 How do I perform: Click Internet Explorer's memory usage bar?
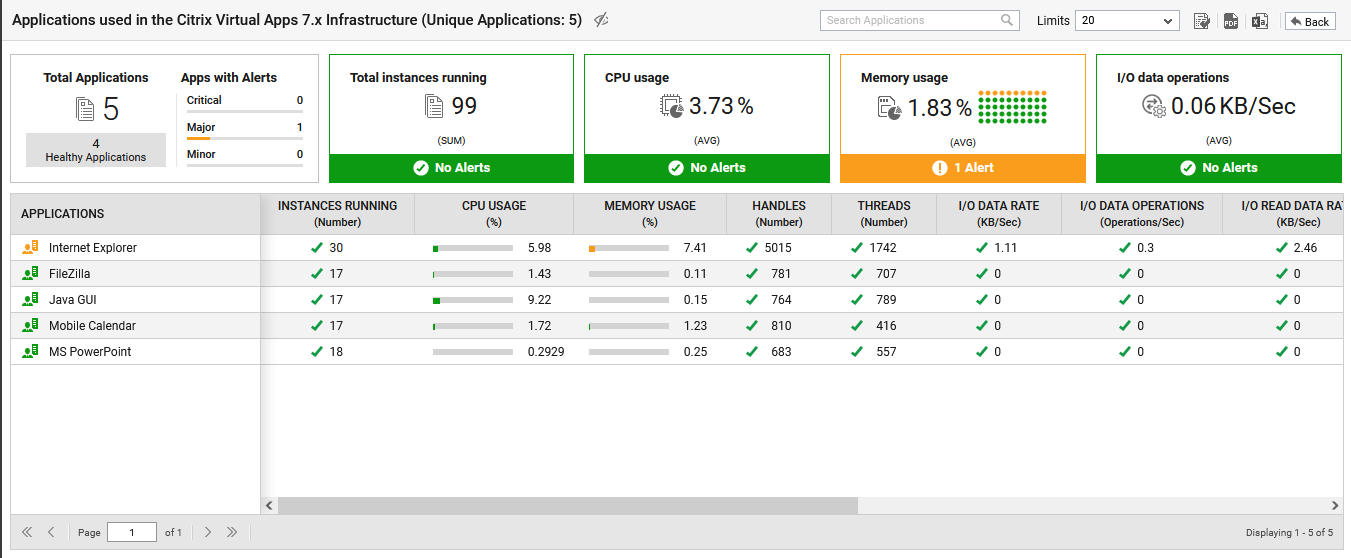click(629, 248)
